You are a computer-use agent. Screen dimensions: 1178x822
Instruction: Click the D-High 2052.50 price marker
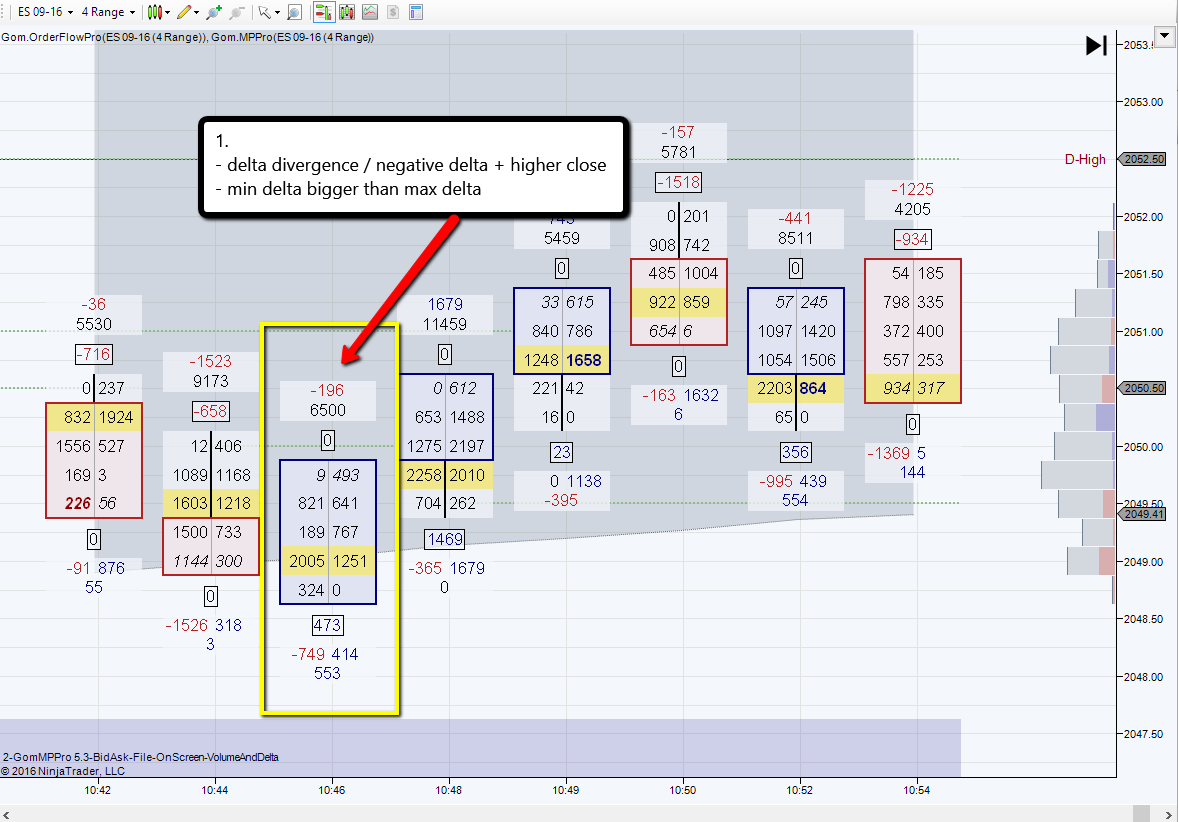[x=1143, y=159]
